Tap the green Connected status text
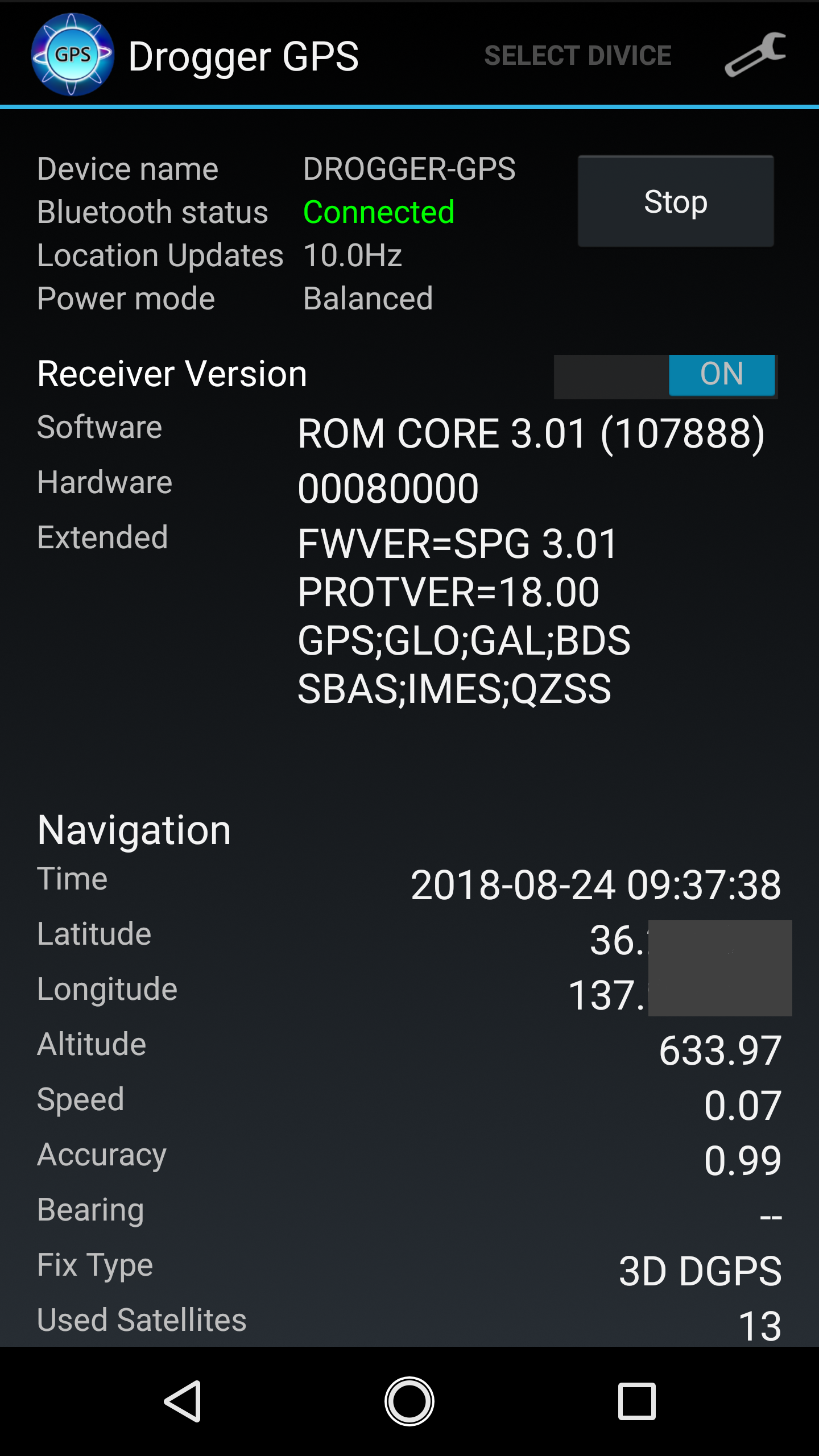The width and height of the screenshot is (819, 1456). pyautogui.click(x=379, y=212)
